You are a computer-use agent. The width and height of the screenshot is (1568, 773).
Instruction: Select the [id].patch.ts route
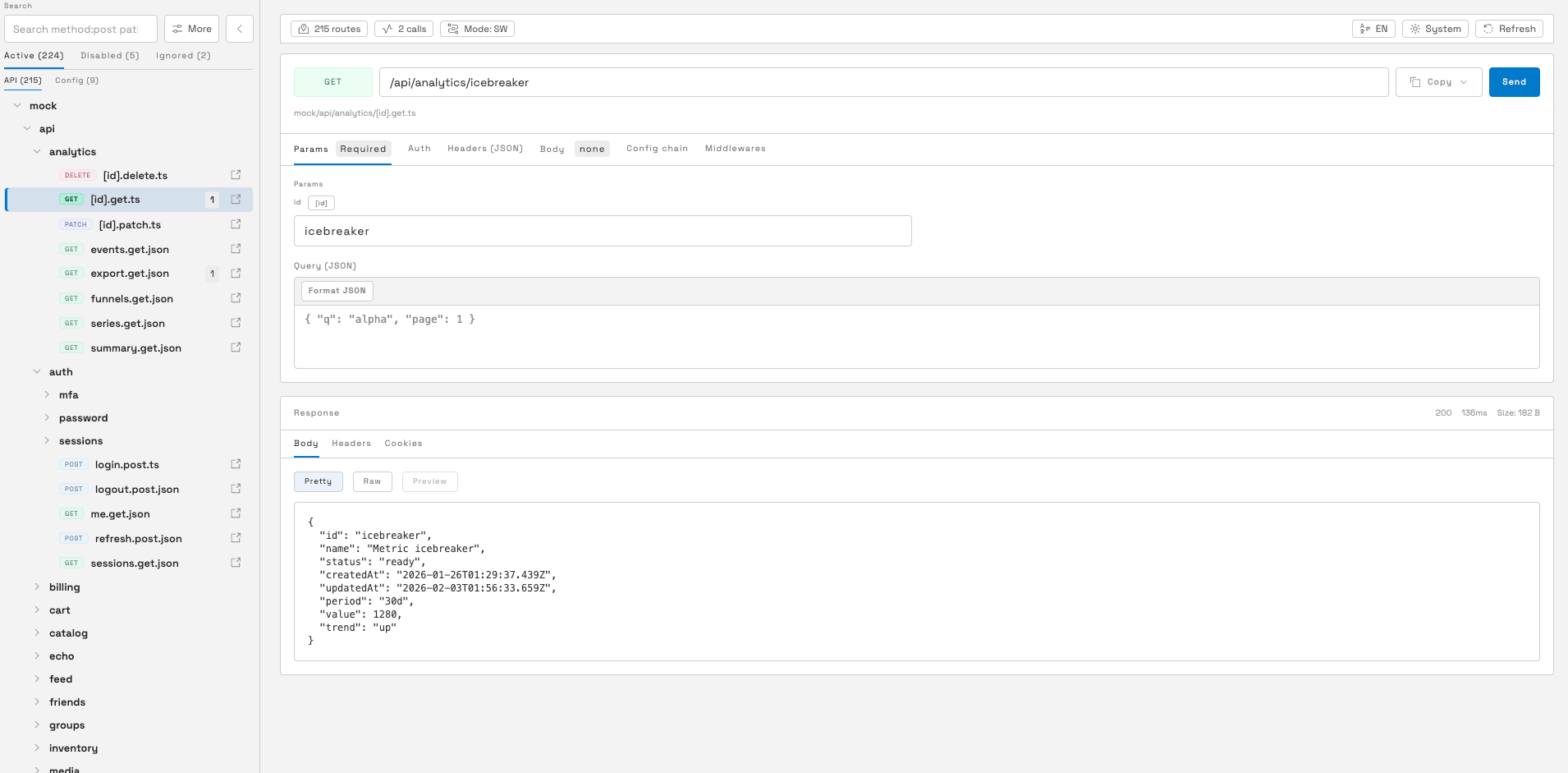130,225
